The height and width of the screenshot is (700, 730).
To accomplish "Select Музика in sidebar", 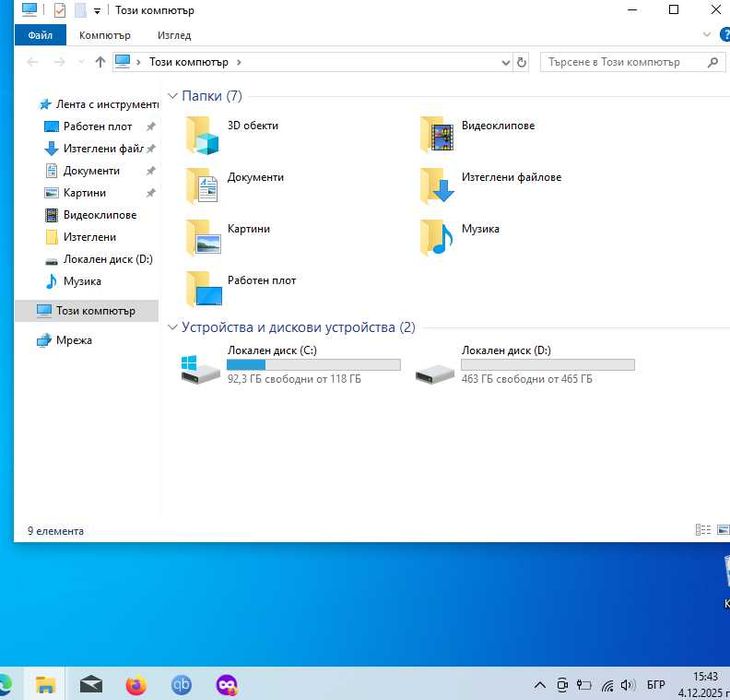I will (x=73, y=281).
